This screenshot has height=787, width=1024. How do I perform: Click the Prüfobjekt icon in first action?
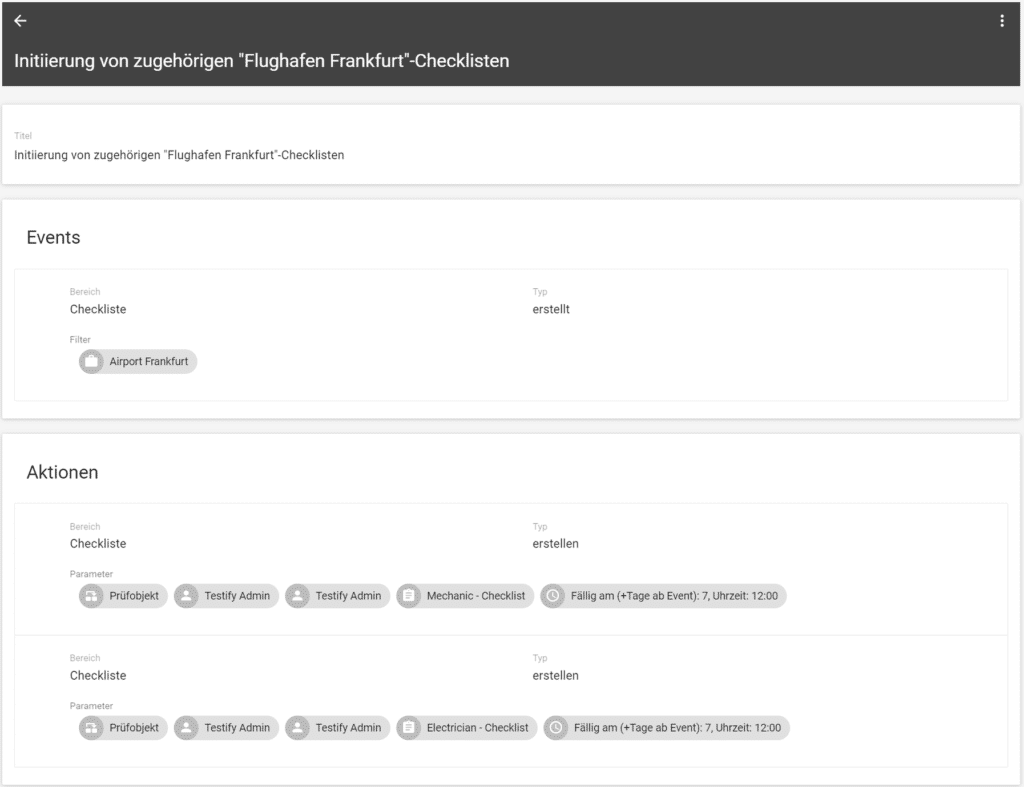[91, 596]
